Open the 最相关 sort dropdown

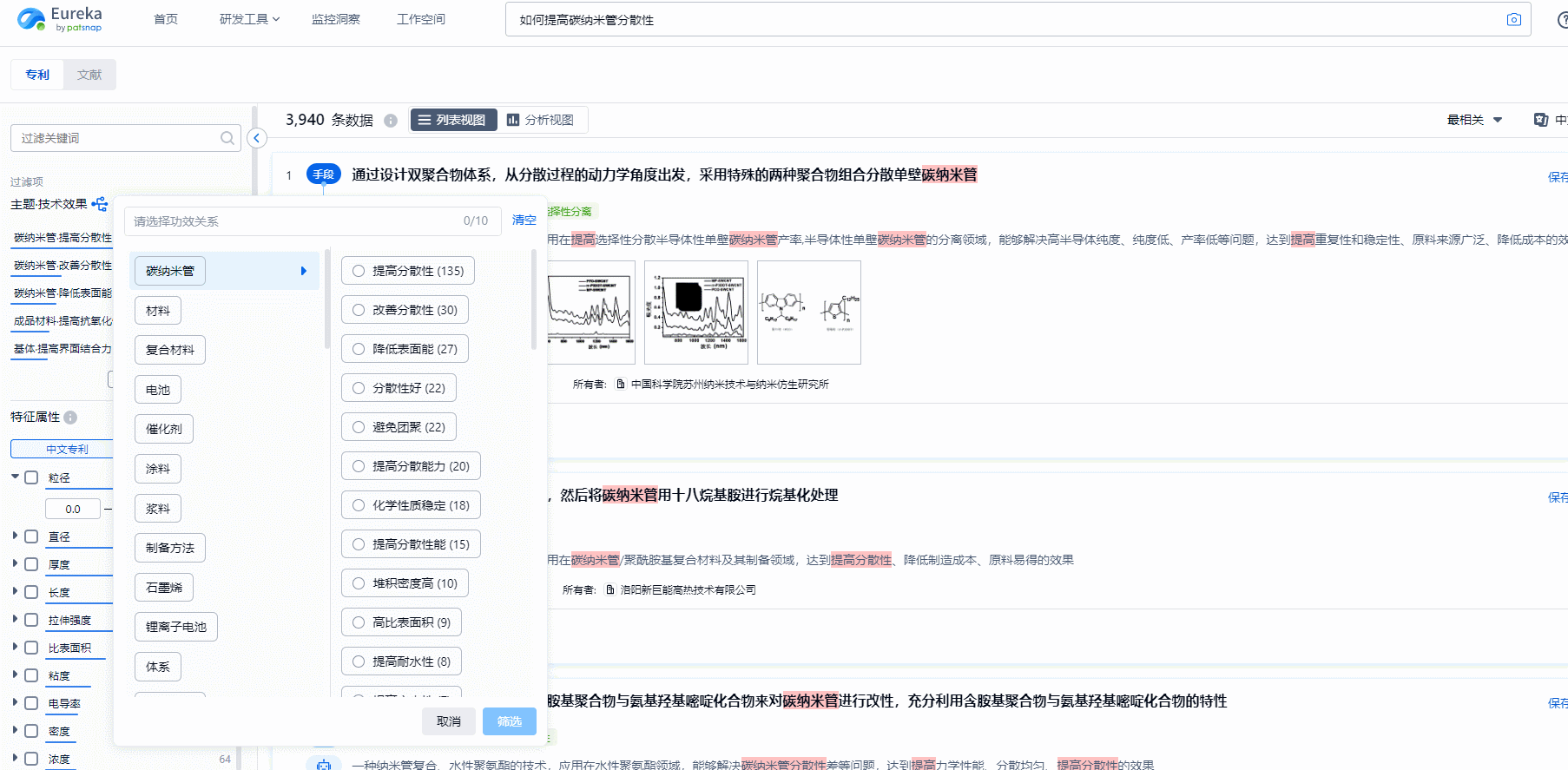1473,120
